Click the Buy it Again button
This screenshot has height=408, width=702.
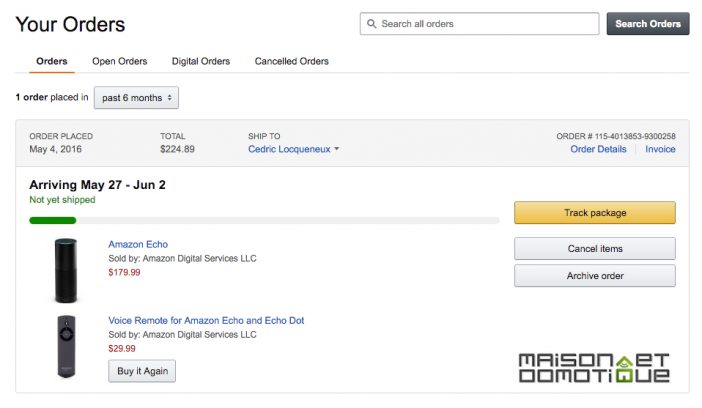142,371
